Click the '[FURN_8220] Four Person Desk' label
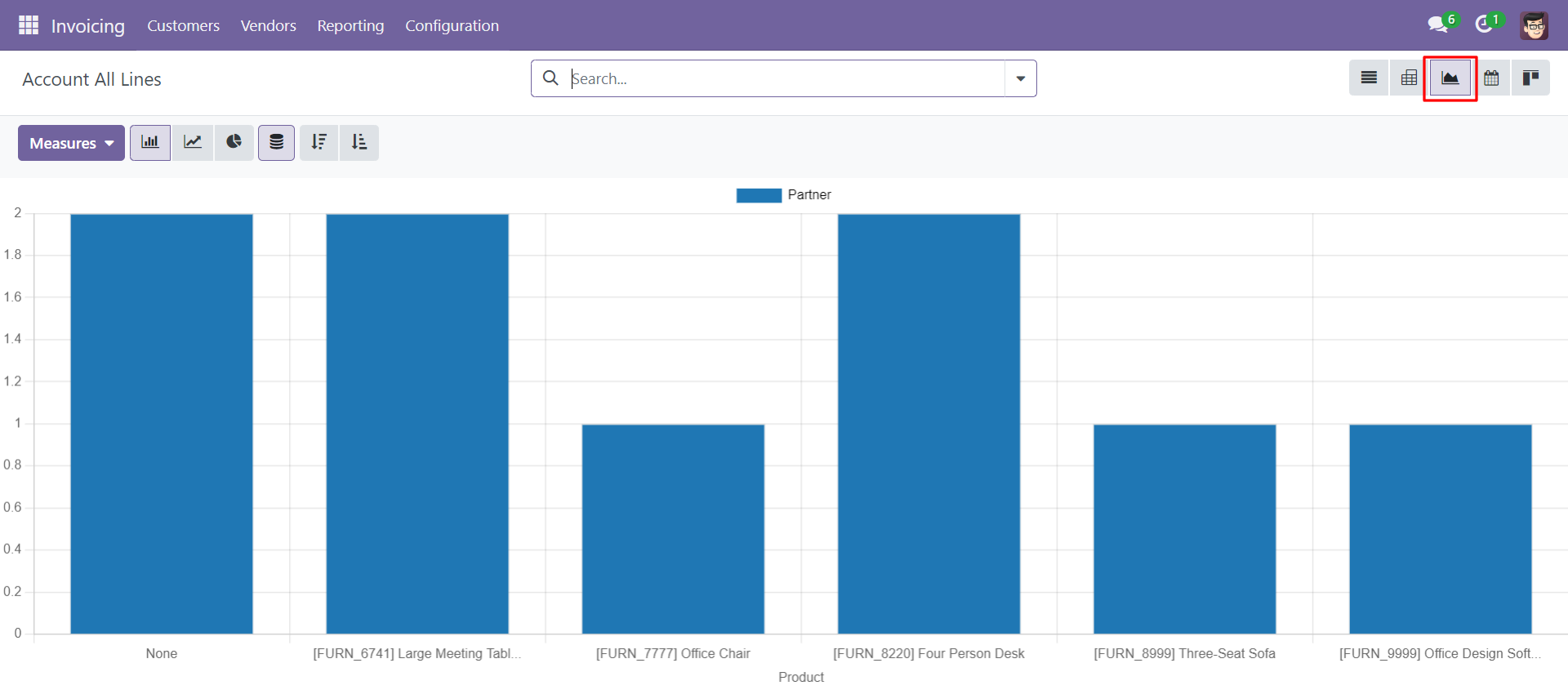 pyautogui.click(x=929, y=653)
